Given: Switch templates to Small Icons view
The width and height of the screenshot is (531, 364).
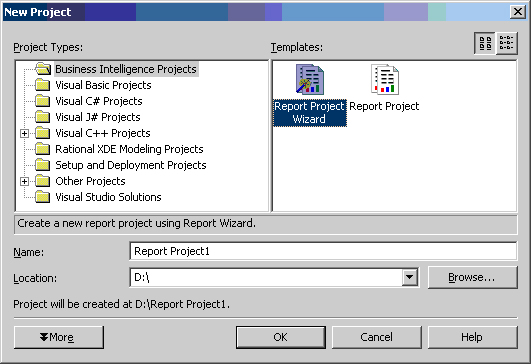Looking at the screenshot, I should click(507, 43).
